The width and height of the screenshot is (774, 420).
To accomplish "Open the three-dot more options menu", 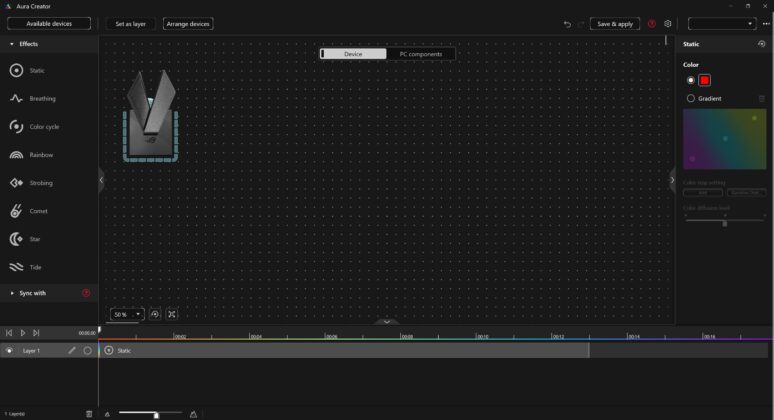I will pyautogui.click(x=766, y=24).
